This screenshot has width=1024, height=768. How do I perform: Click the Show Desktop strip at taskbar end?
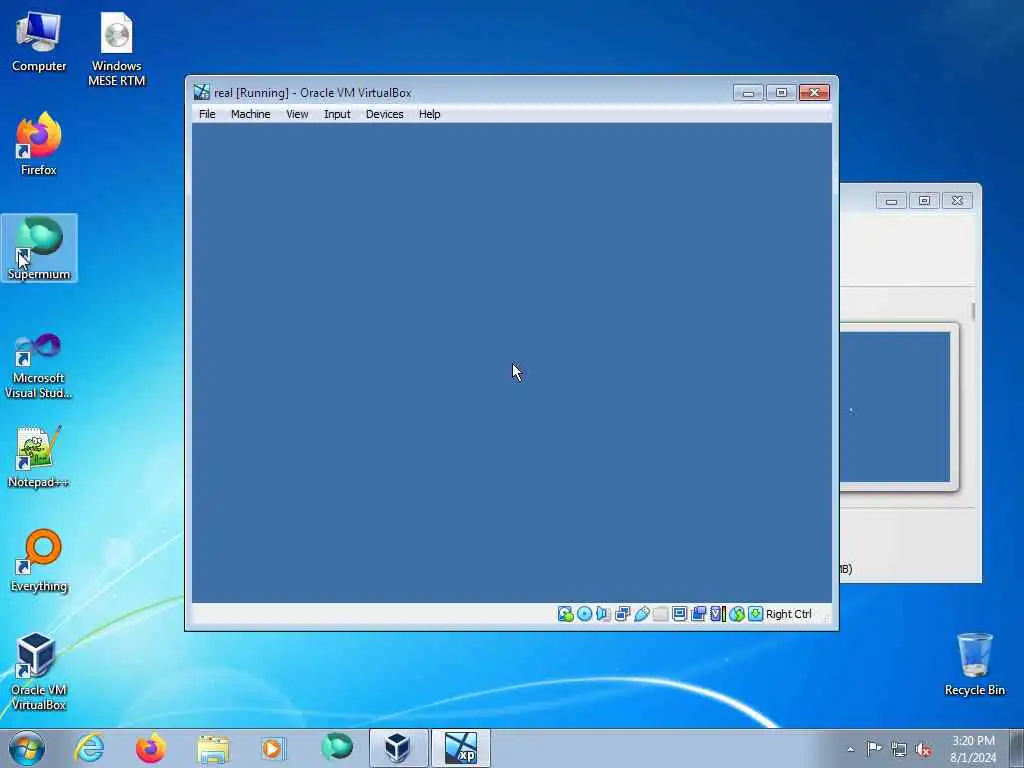1017,748
